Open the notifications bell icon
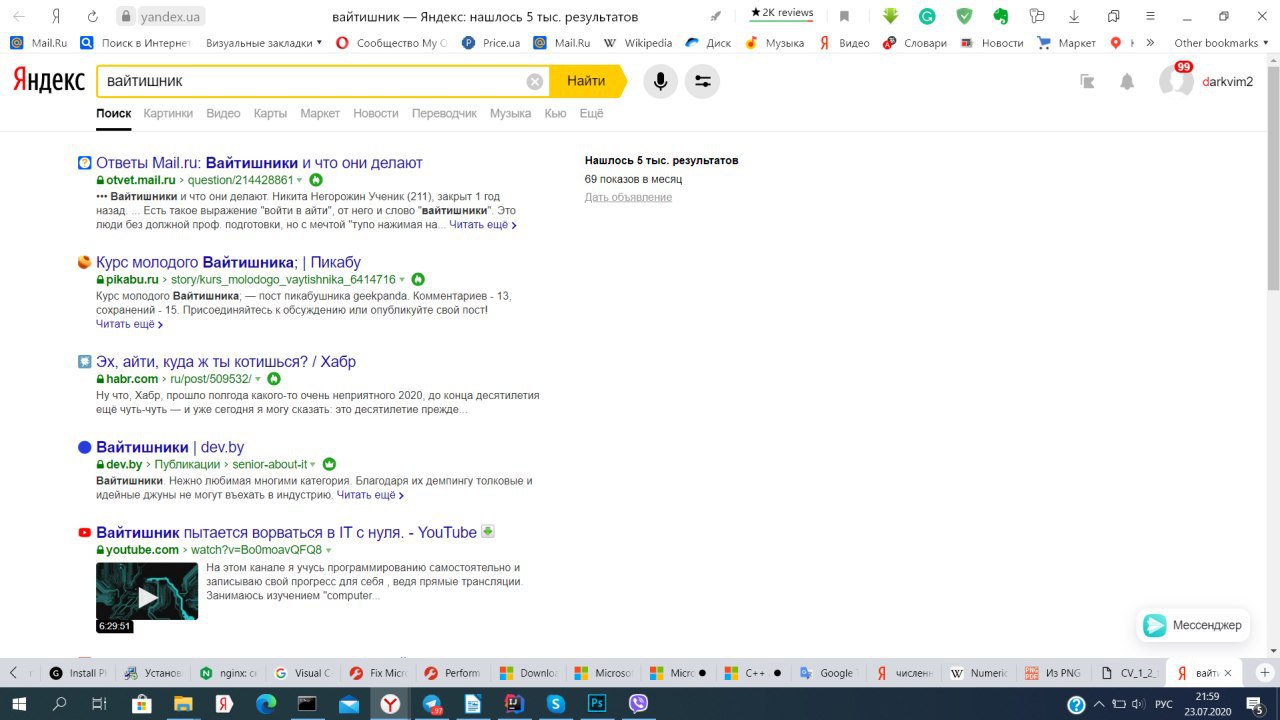The width and height of the screenshot is (1280, 720). point(1127,82)
